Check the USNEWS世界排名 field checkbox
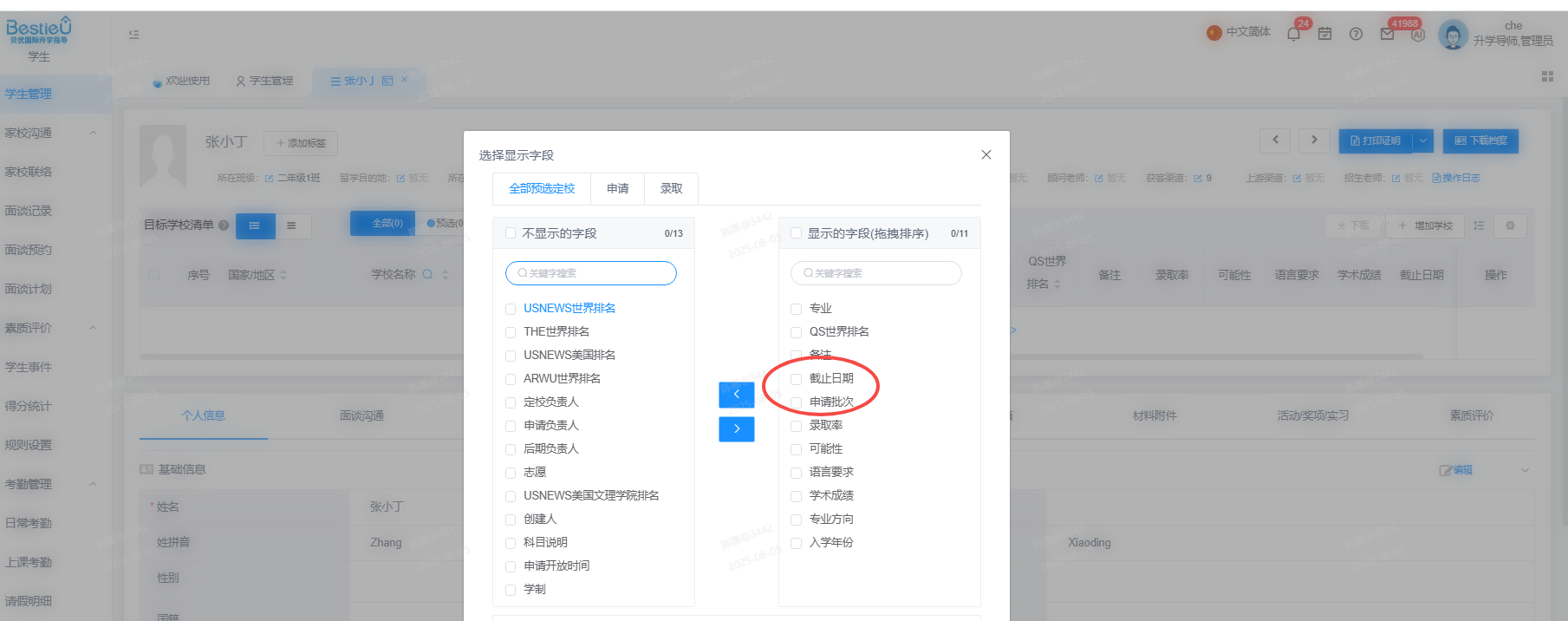Screen dimensions: 1568x621 click(x=511, y=309)
